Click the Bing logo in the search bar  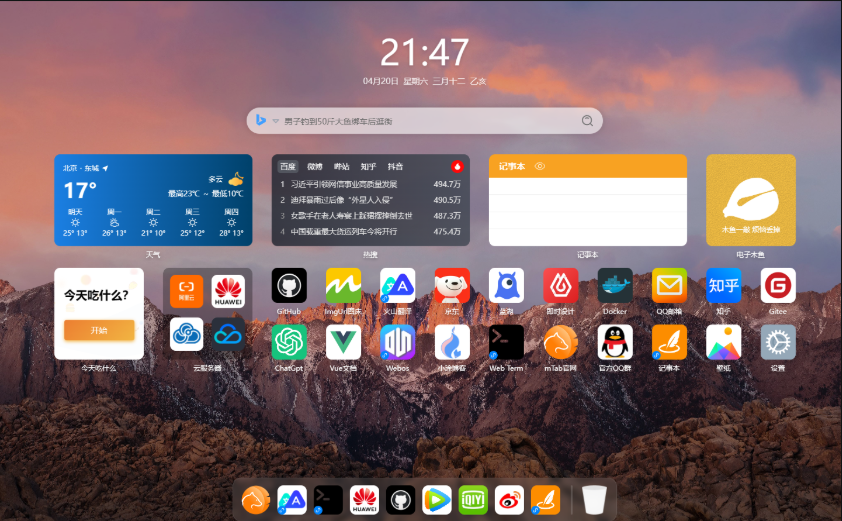(261, 120)
